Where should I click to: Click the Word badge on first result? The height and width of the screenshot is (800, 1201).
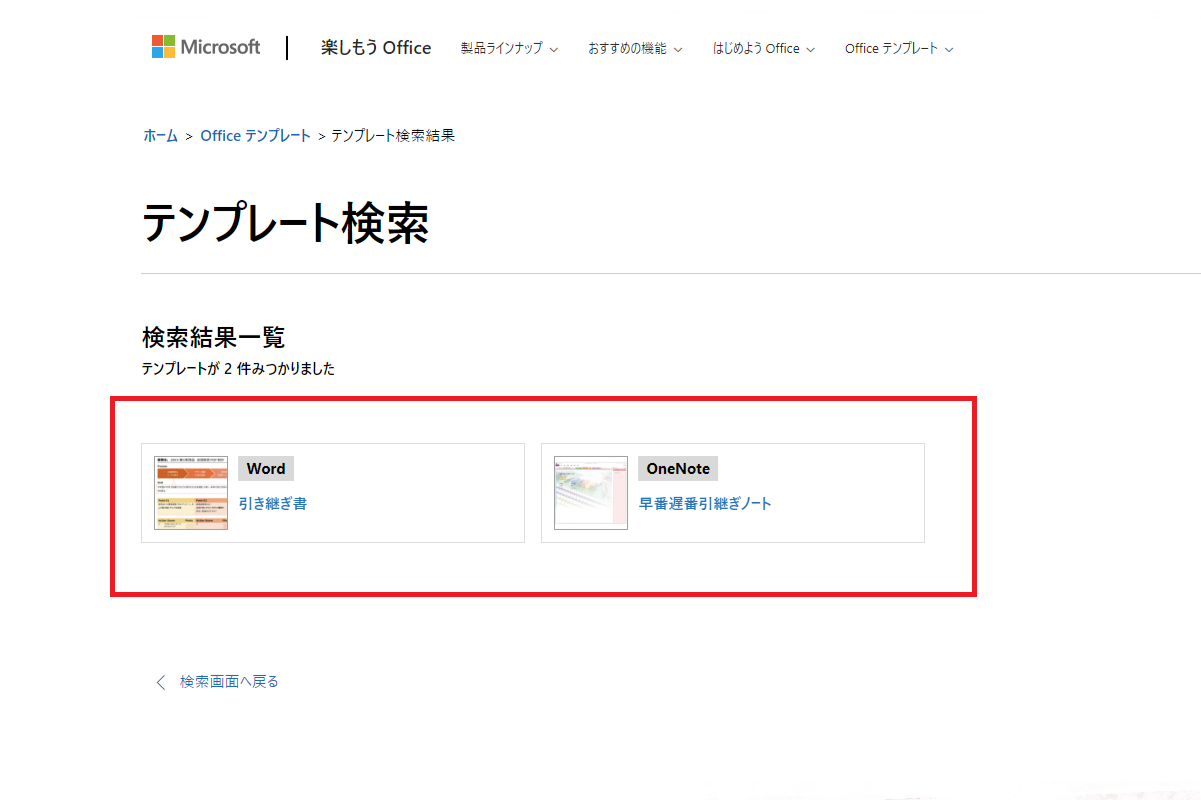[x=266, y=469]
